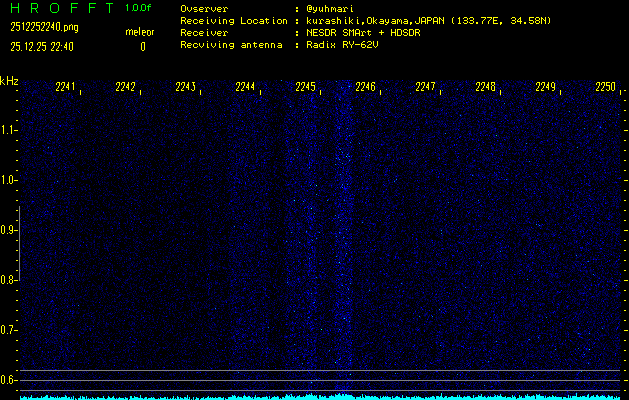Click the 0.7 kHz axis label
This screenshot has height=400, width=629.
click(7, 330)
